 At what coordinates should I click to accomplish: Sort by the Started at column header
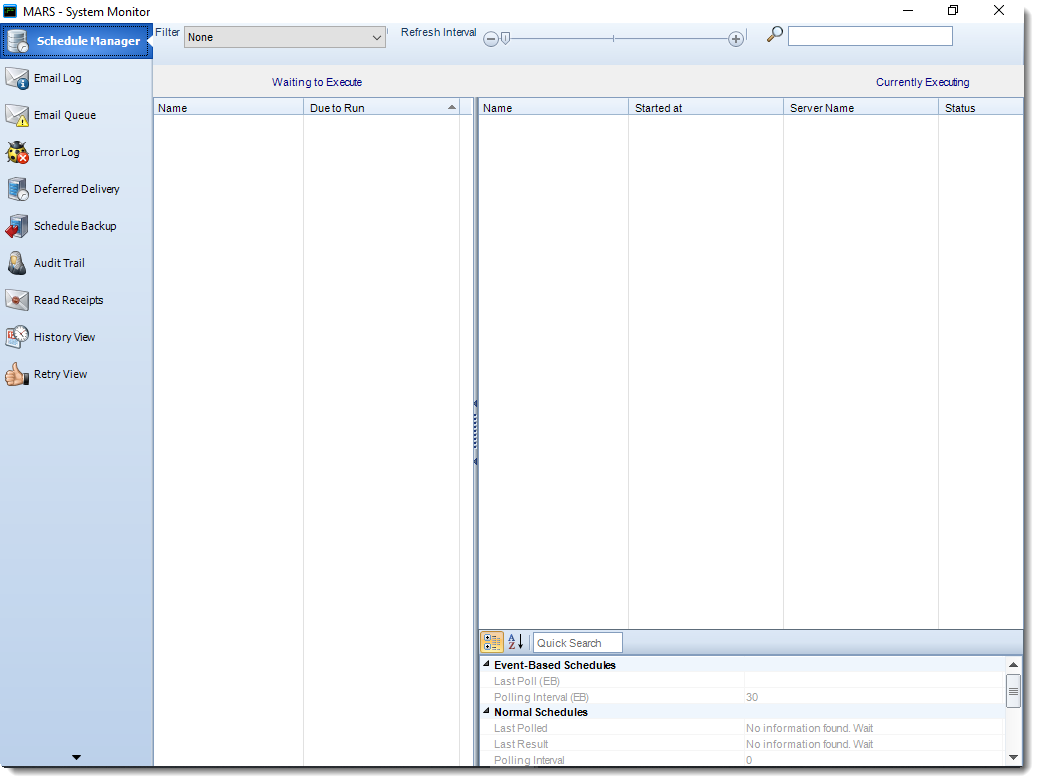tap(706, 107)
